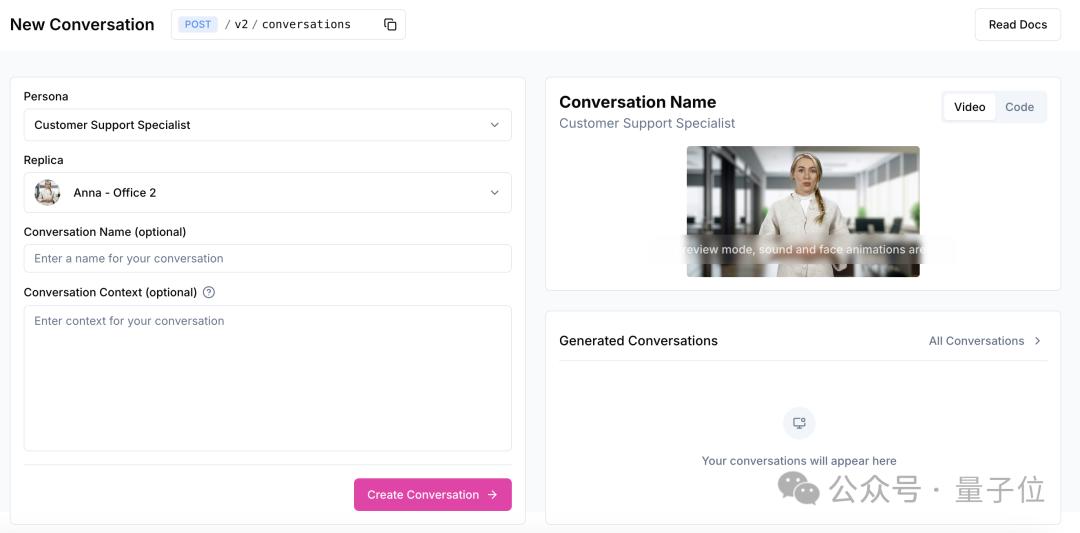Click the blue POST method badge
The width and height of the screenshot is (1080, 533).
198,25
